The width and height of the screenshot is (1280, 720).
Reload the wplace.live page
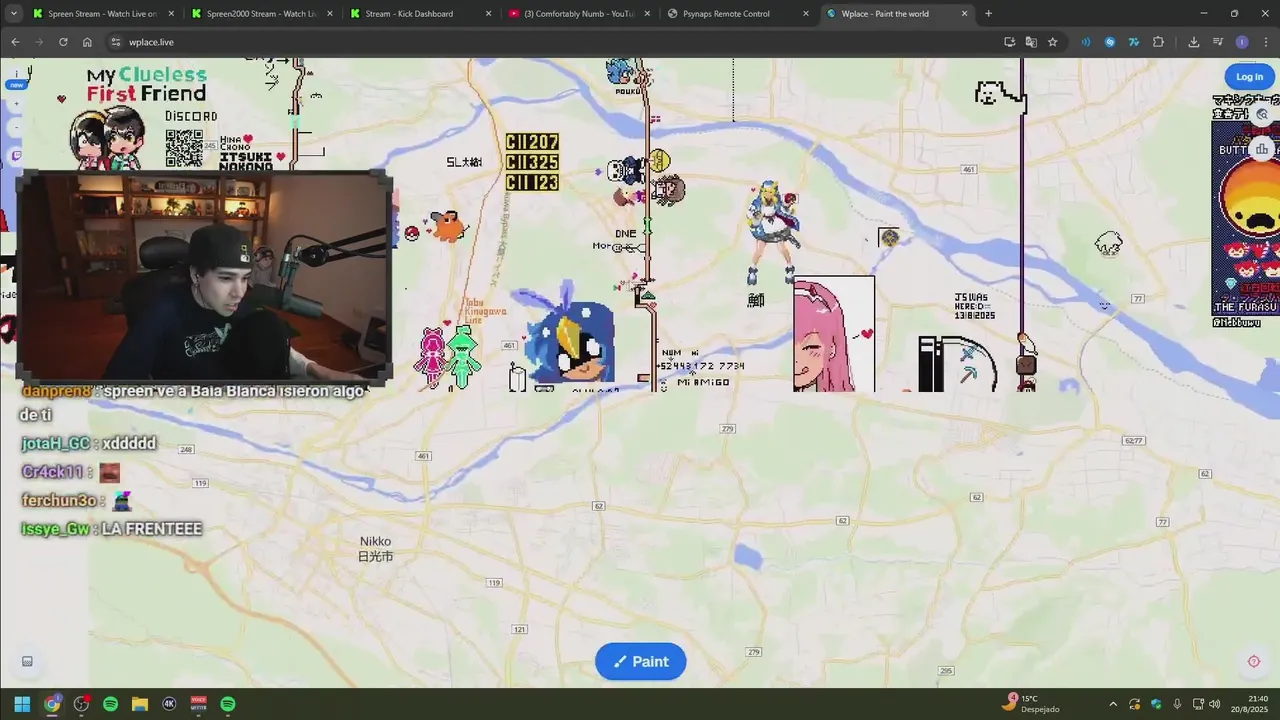[x=63, y=42]
